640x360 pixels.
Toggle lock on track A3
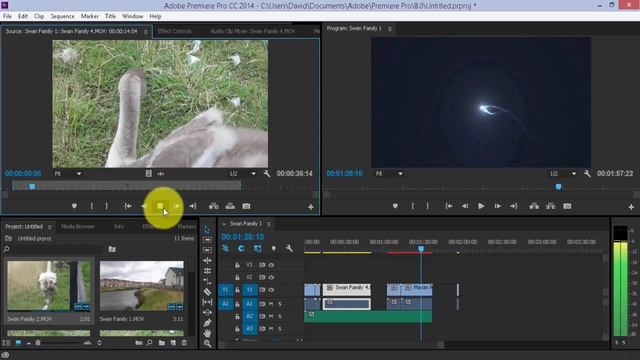coord(237,329)
